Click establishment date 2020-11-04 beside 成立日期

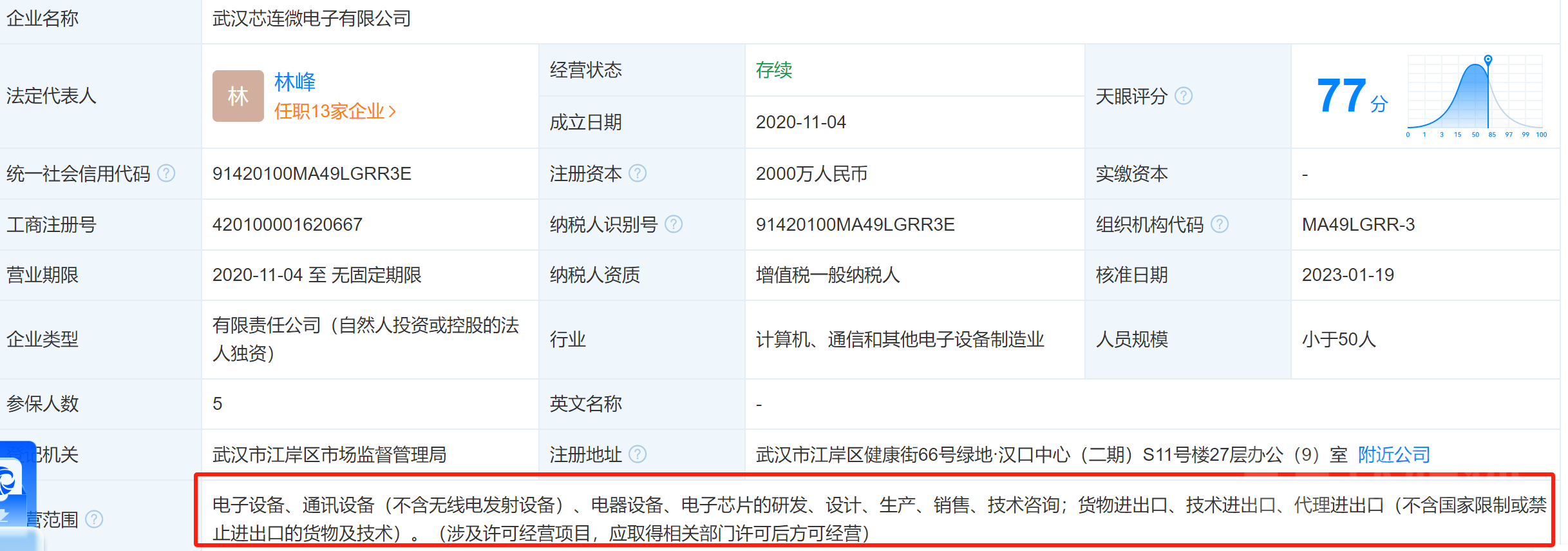pyautogui.click(x=800, y=122)
